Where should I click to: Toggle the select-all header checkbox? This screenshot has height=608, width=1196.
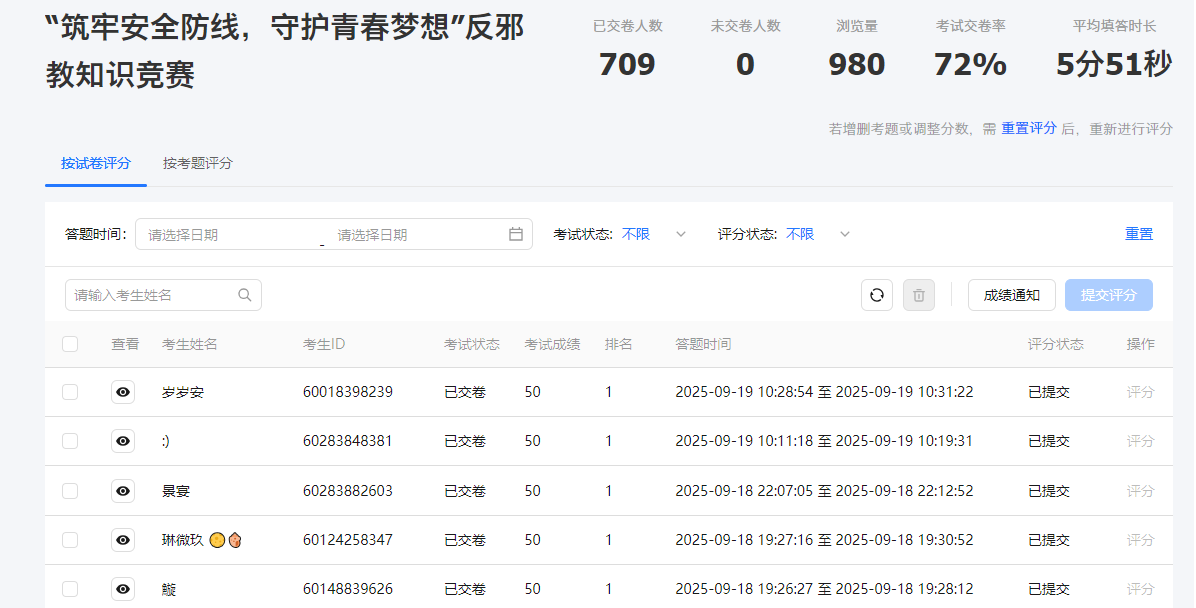70,344
